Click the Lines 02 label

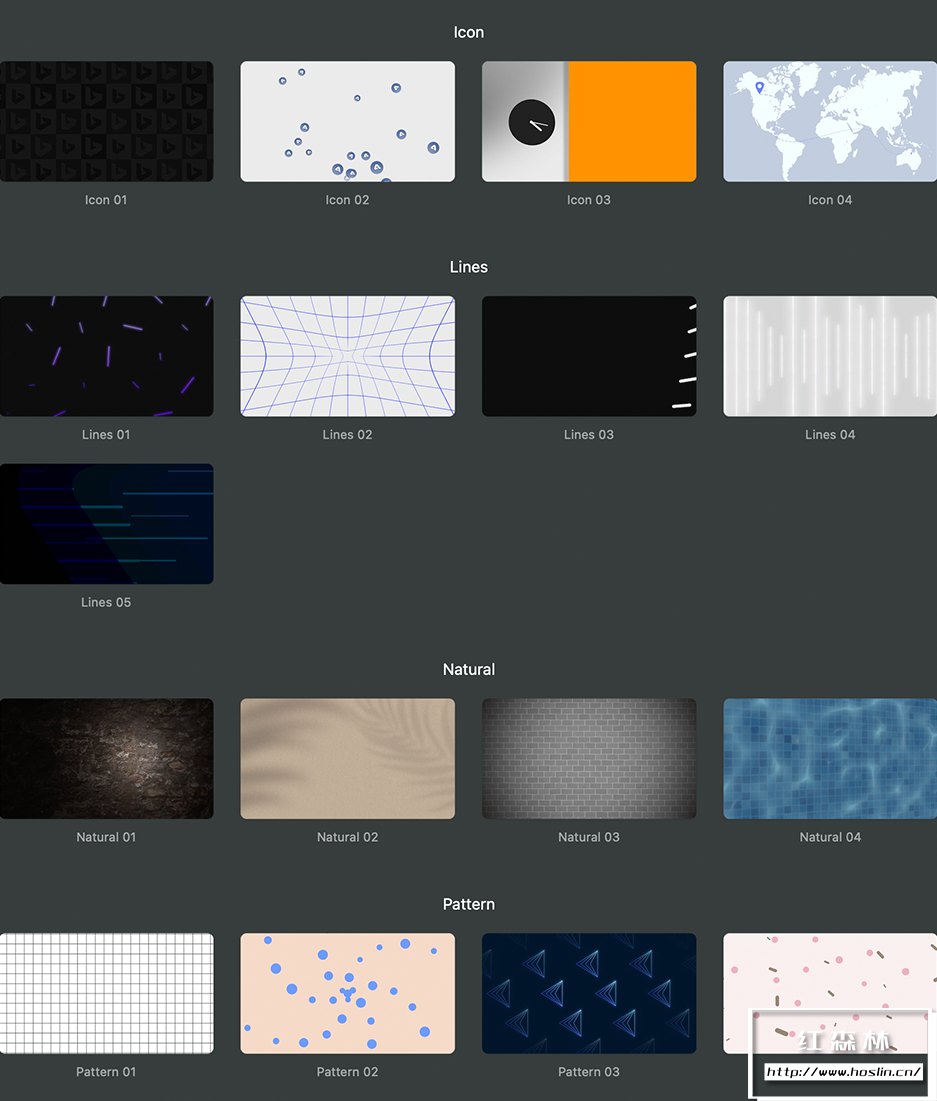(x=347, y=435)
